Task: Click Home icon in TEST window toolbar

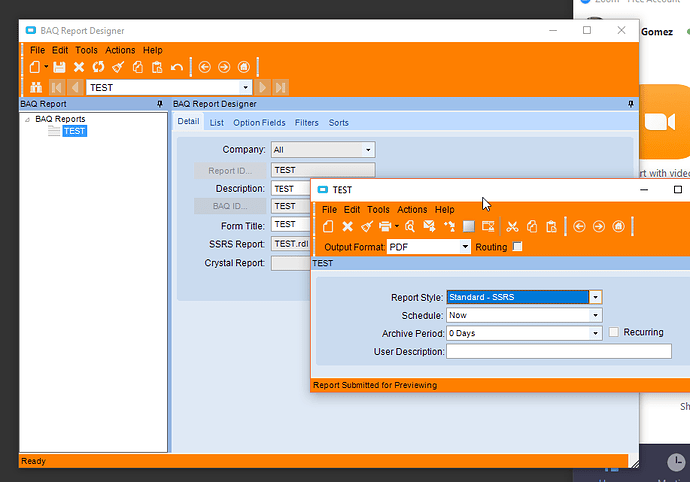Action: (618, 226)
